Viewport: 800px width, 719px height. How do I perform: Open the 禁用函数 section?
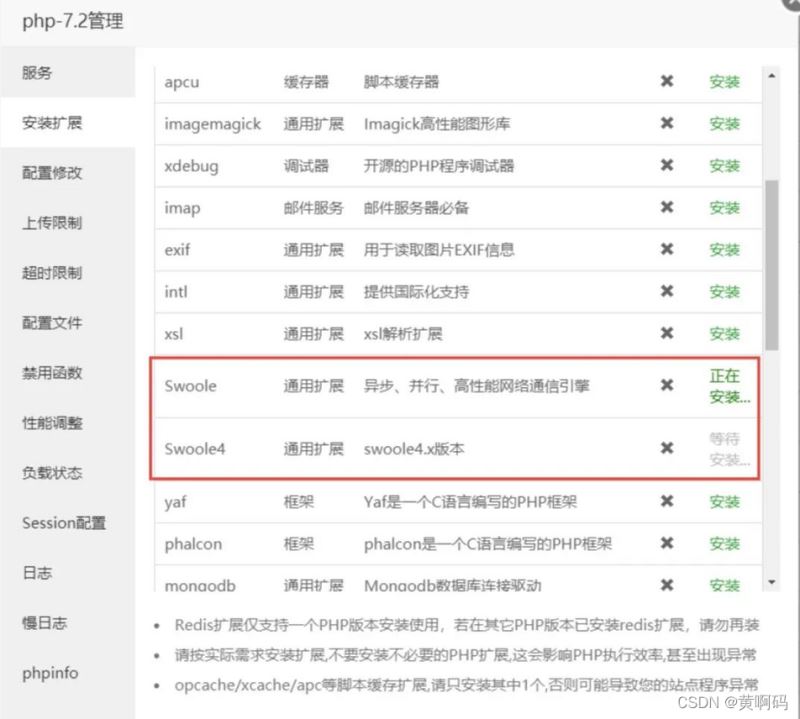coord(52,373)
